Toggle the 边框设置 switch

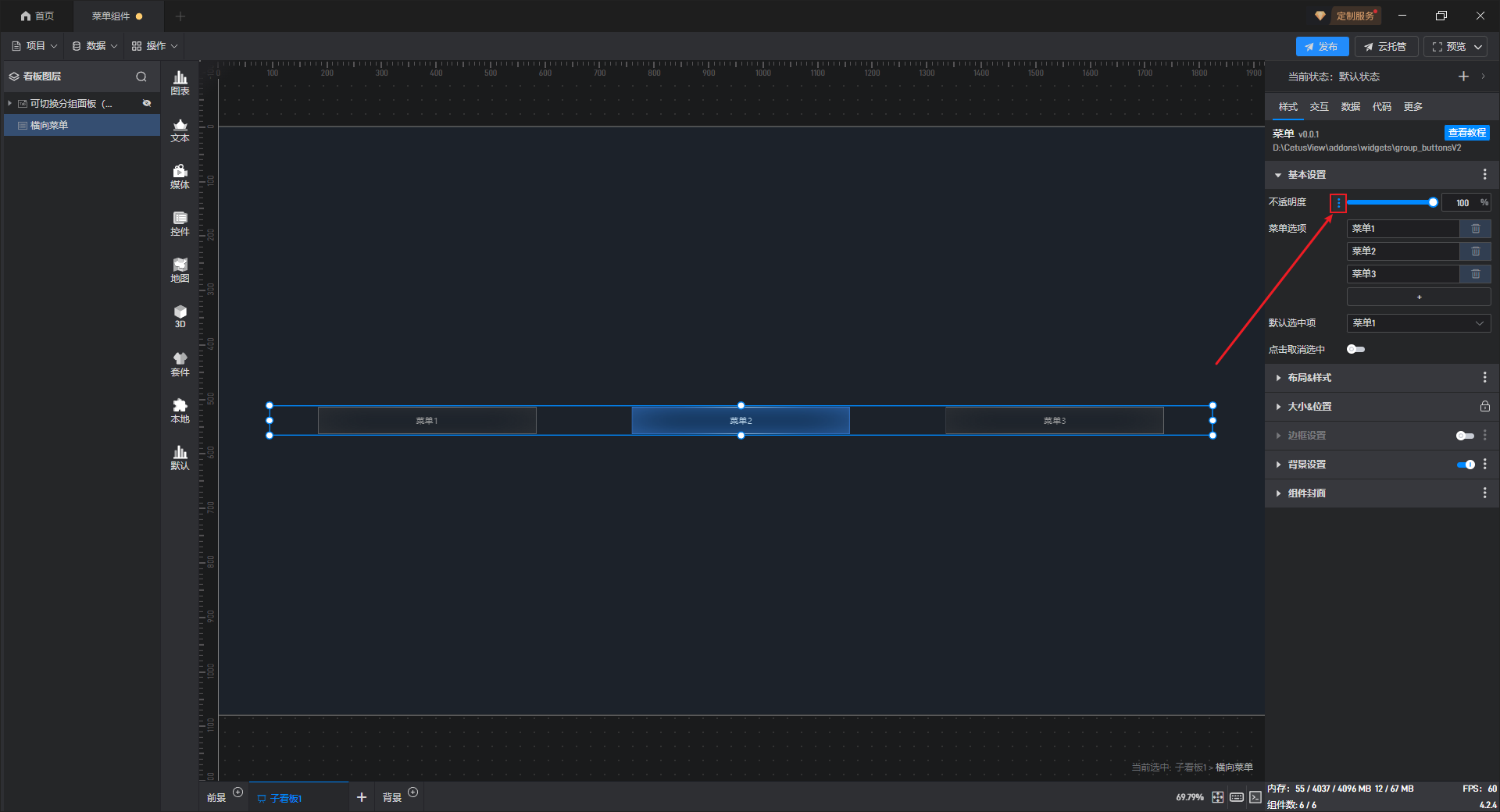coord(1465,436)
